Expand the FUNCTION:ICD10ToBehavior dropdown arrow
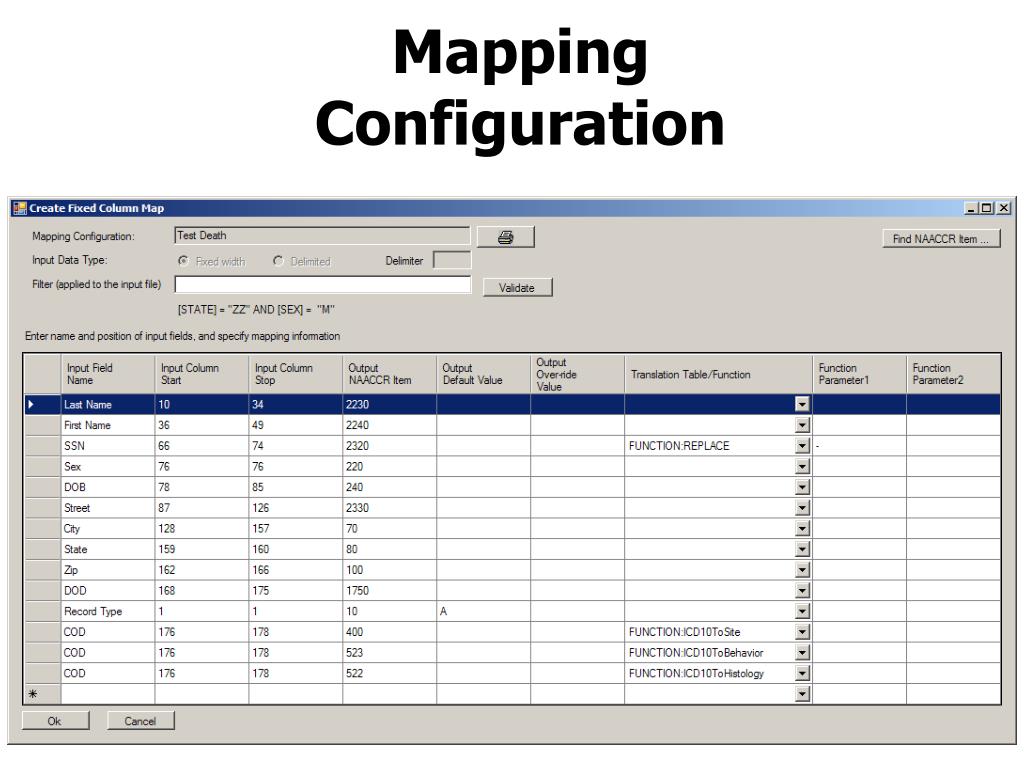This screenshot has width=1024, height=768. (x=803, y=653)
